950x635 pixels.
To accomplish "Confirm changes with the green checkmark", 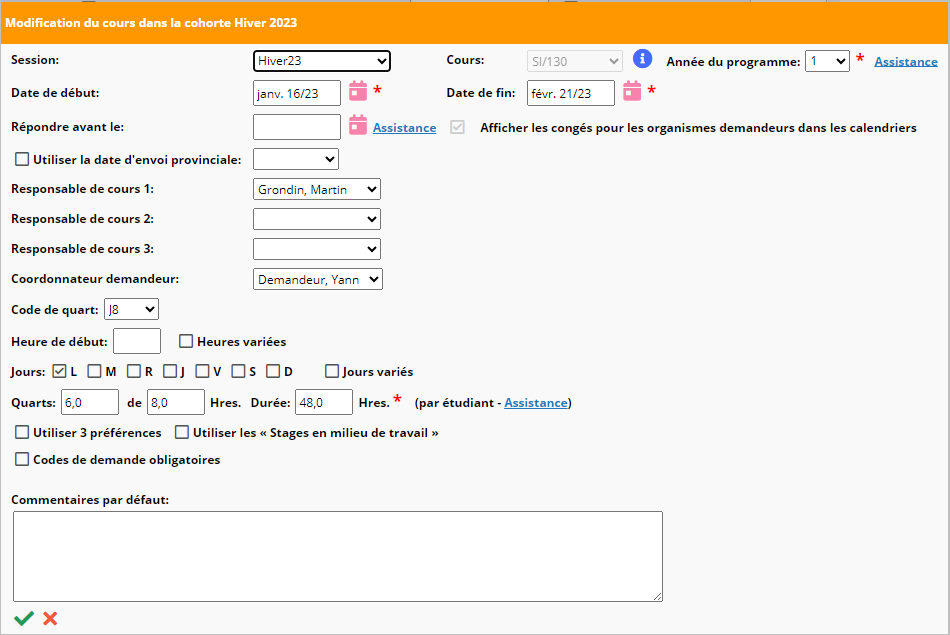I will (x=24, y=618).
